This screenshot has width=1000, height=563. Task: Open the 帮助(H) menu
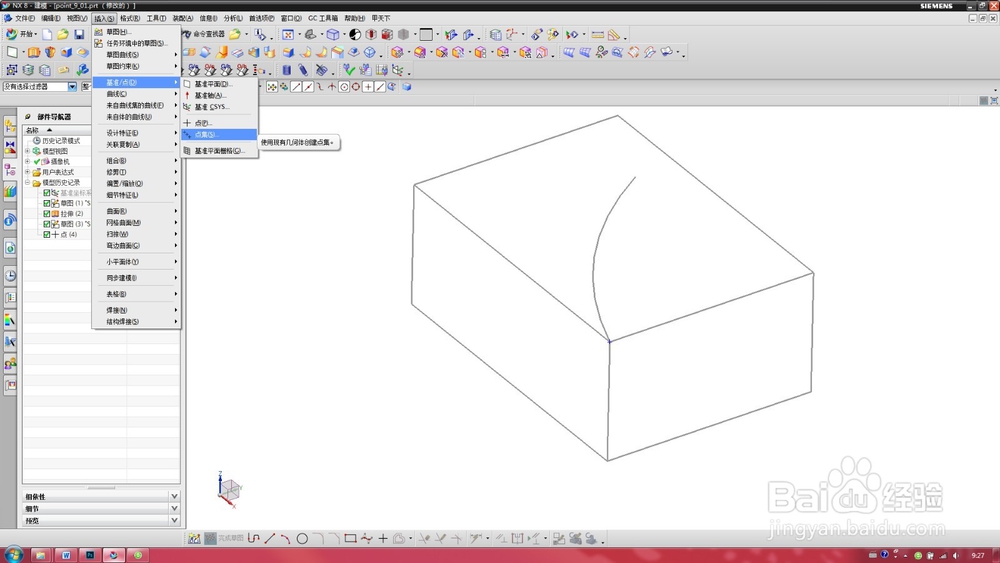[x=355, y=18]
